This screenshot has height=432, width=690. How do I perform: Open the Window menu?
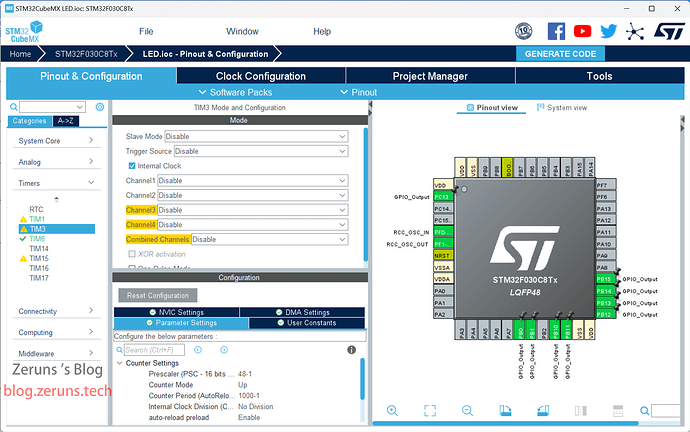coord(242,32)
